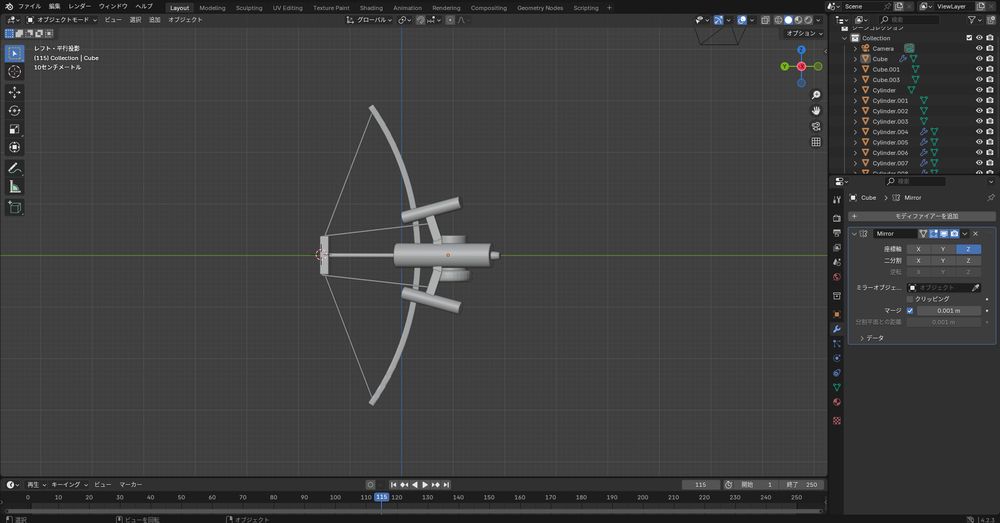Select the Transform tool
The image size is (1000, 523).
coord(15,147)
